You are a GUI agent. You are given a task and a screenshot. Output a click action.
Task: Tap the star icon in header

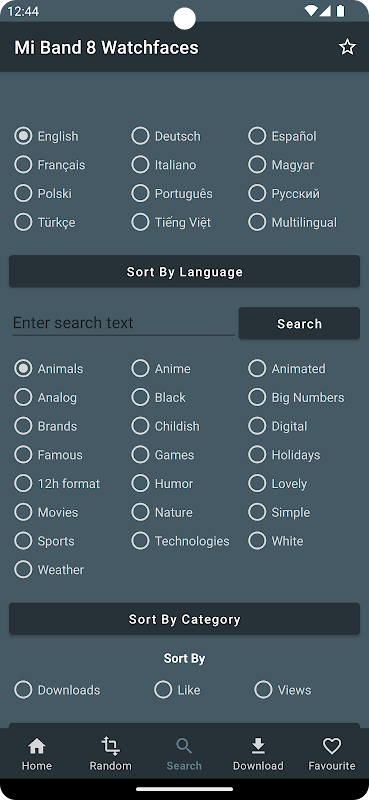[347, 47]
